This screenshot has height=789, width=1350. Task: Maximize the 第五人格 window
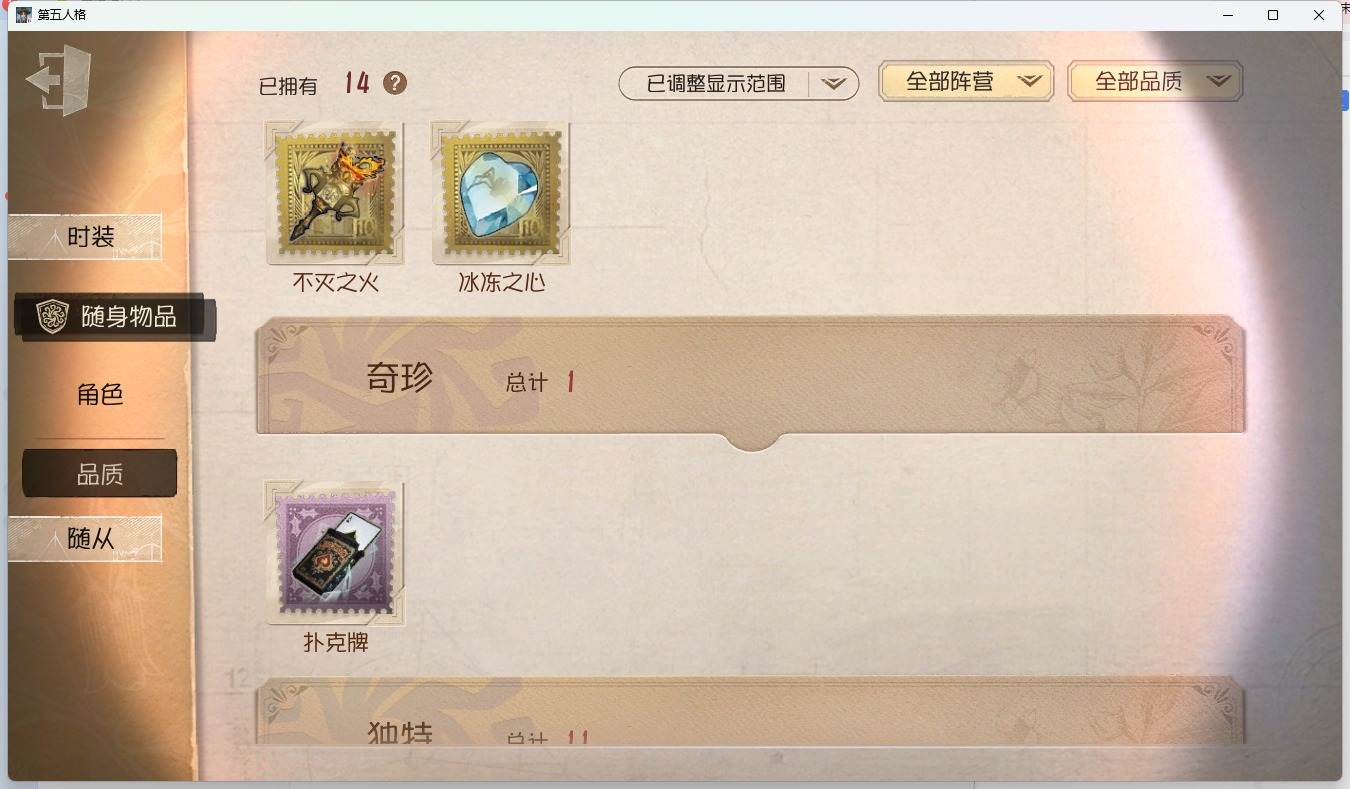coord(1273,15)
